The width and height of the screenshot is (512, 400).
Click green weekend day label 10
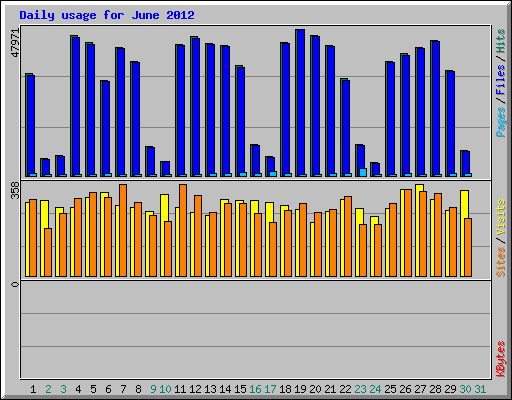165,389
